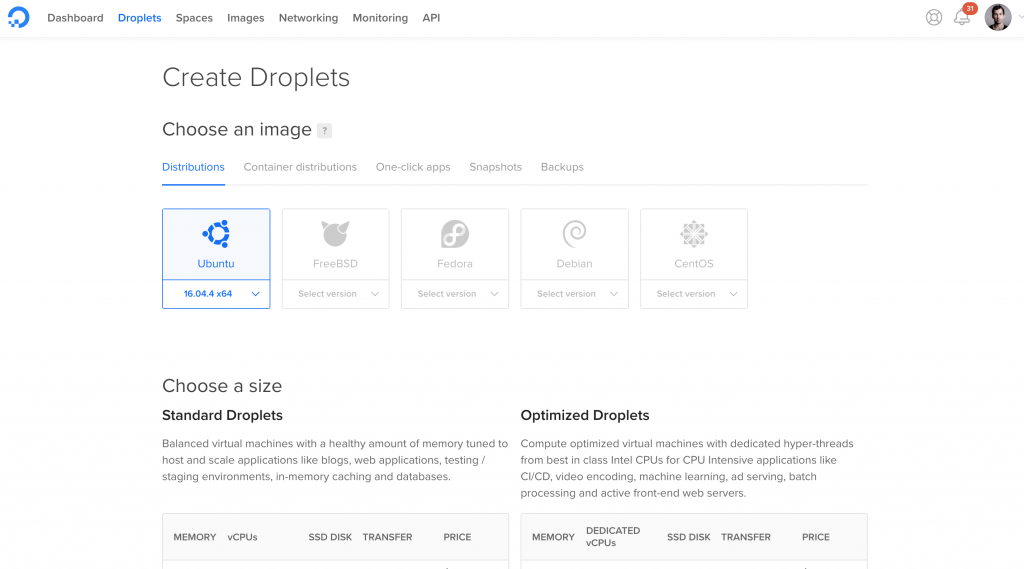The height and width of the screenshot is (569, 1024).
Task: Open Fedora Select version dropdown
Action: click(x=455, y=294)
